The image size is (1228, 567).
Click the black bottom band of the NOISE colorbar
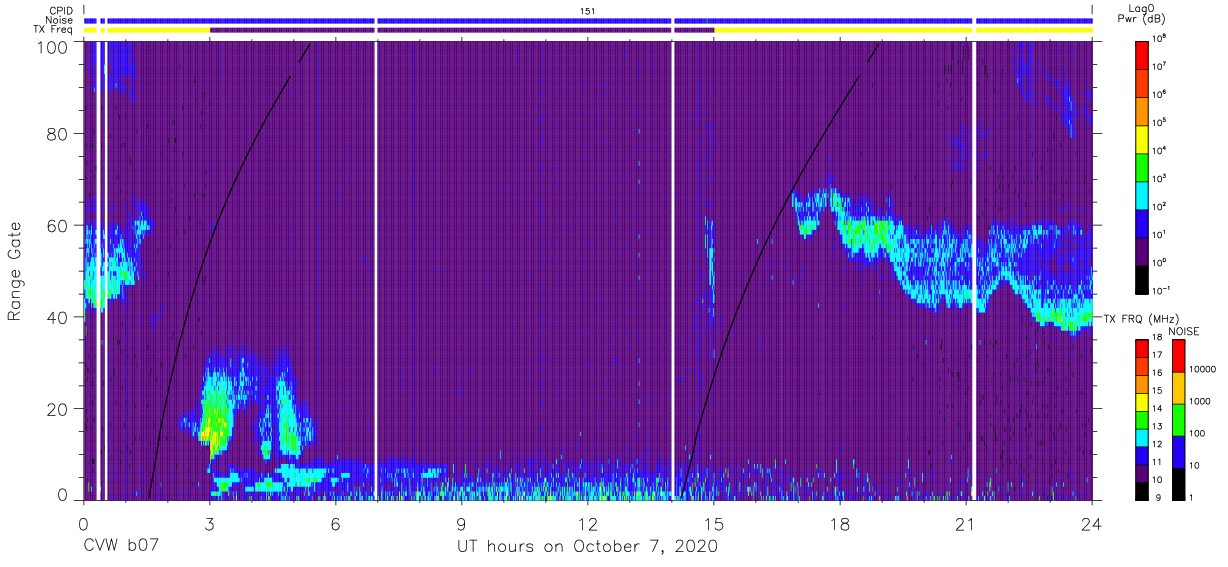click(1177, 482)
